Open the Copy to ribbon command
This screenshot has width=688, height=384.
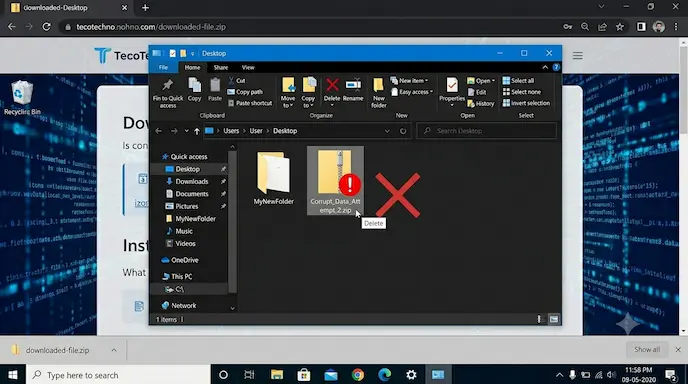pos(308,93)
